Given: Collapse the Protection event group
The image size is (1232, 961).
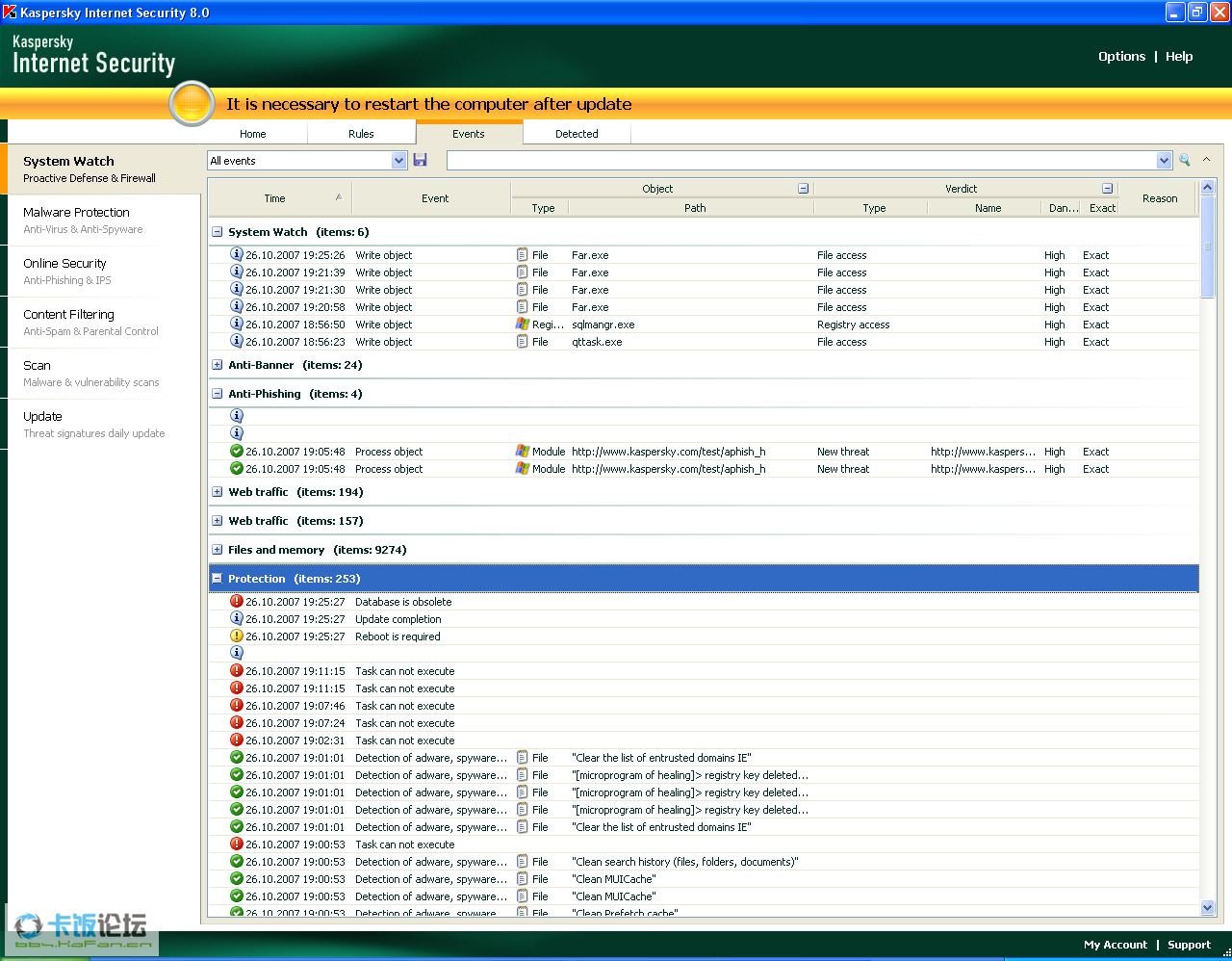Looking at the screenshot, I should (x=218, y=579).
